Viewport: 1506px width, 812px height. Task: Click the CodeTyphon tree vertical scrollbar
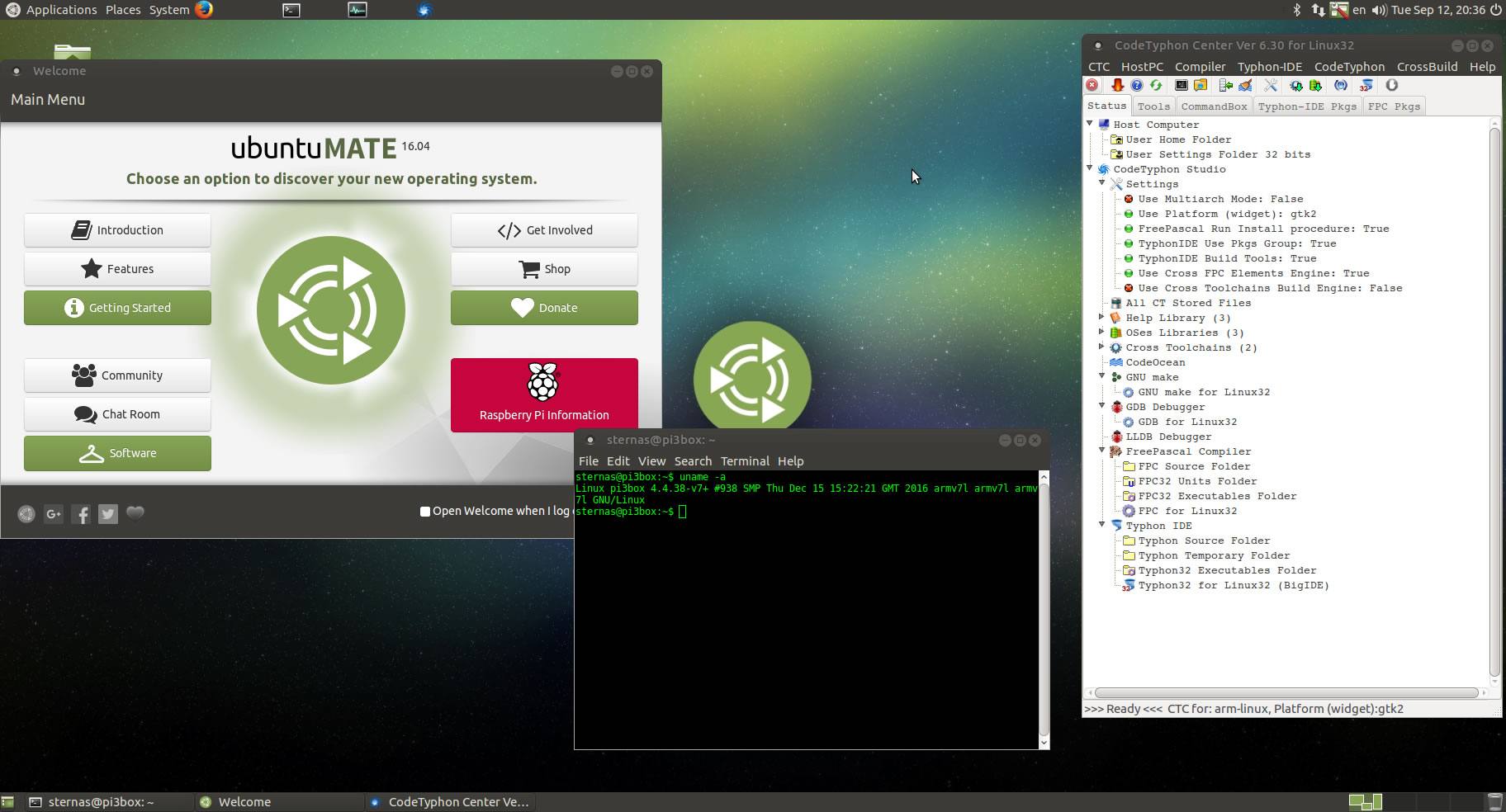[1494, 403]
